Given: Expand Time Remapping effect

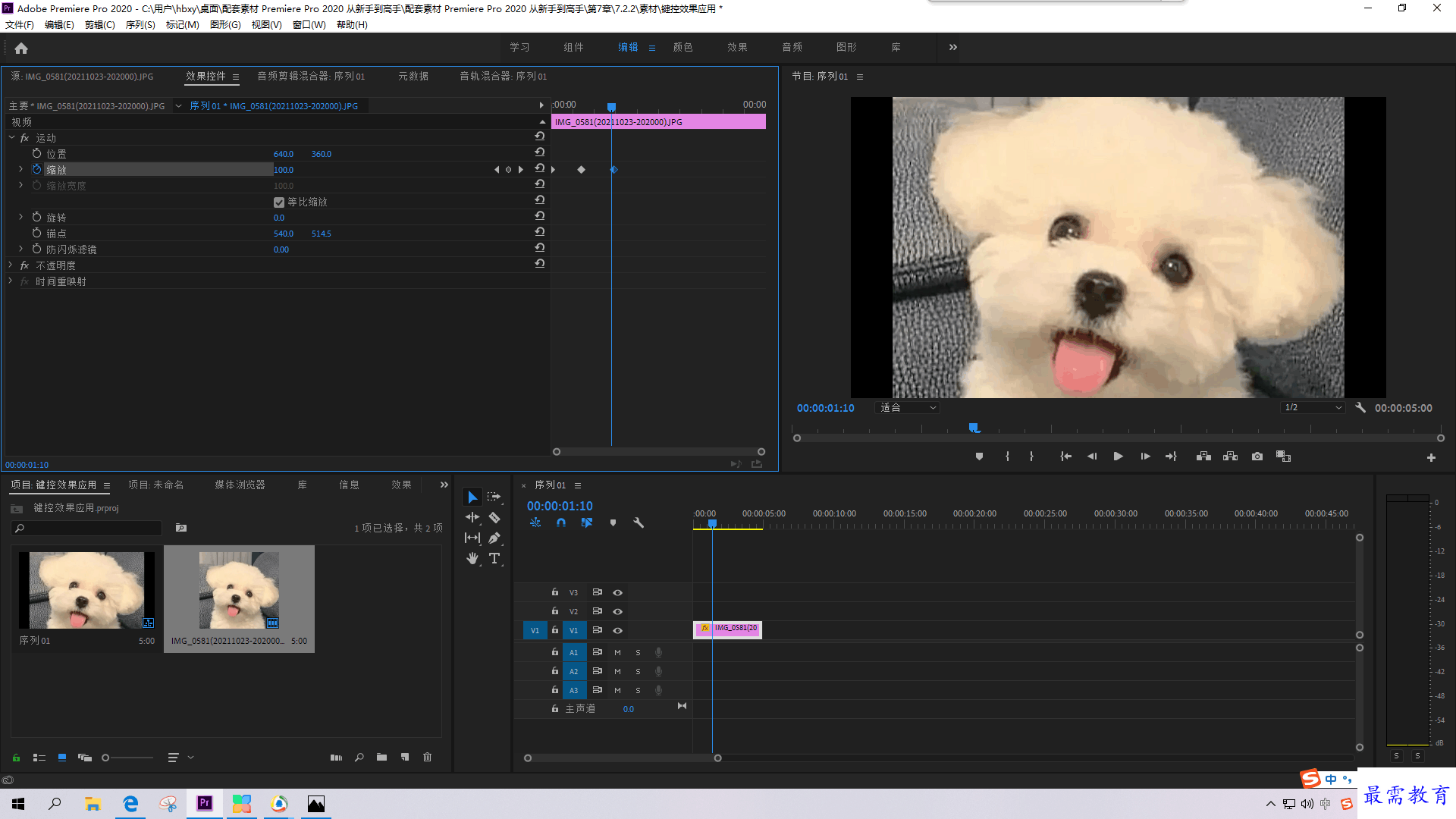Looking at the screenshot, I should tap(11, 281).
